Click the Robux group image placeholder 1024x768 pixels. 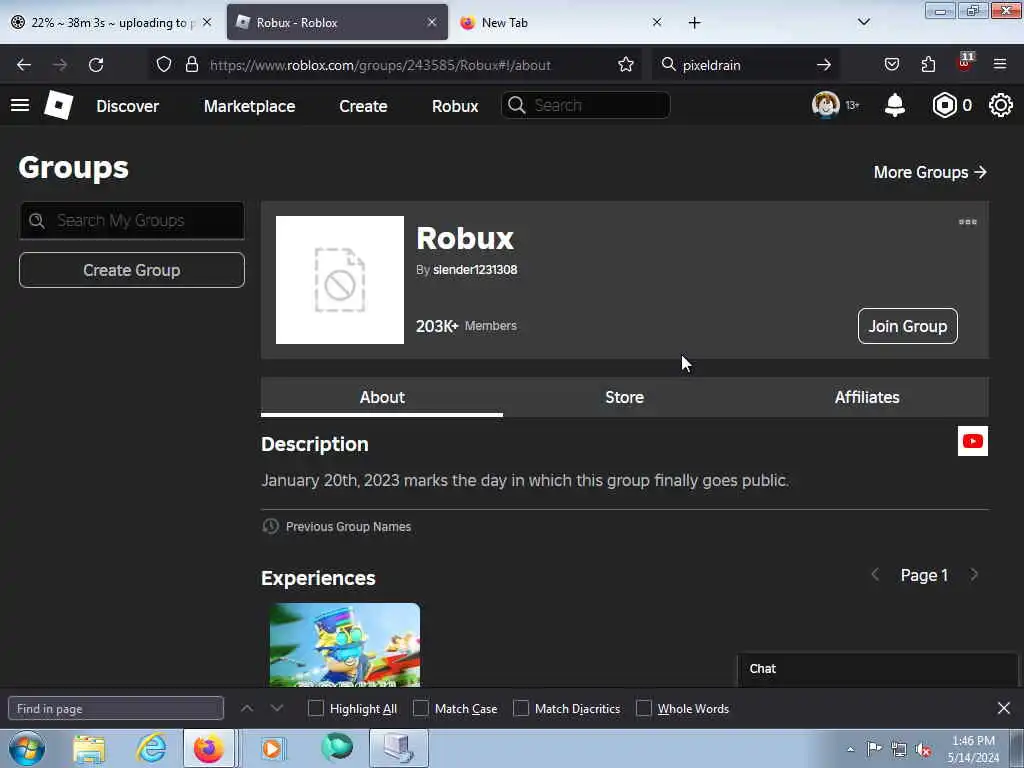pyautogui.click(x=340, y=280)
